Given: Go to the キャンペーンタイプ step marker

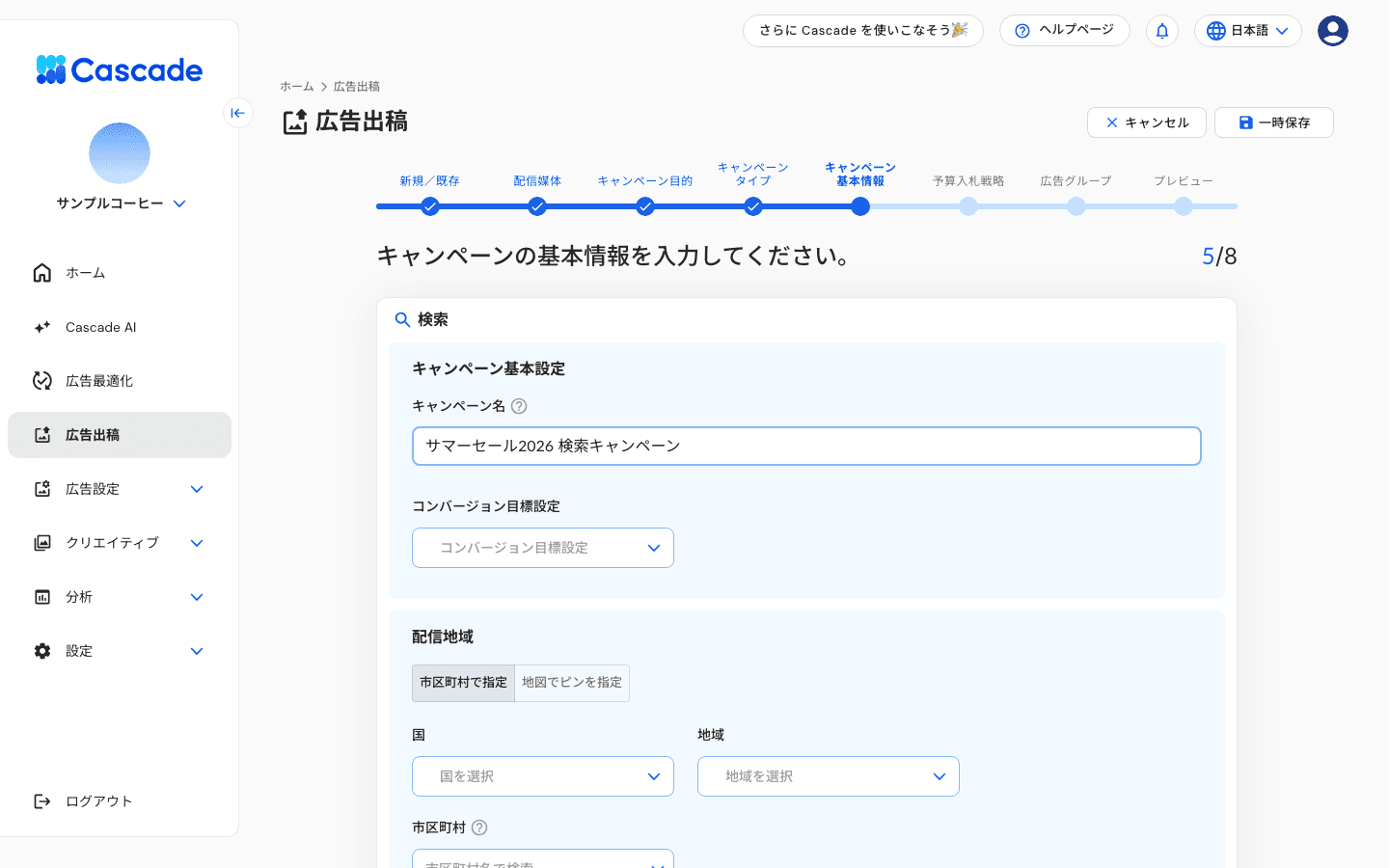Looking at the screenshot, I should coord(753,206).
